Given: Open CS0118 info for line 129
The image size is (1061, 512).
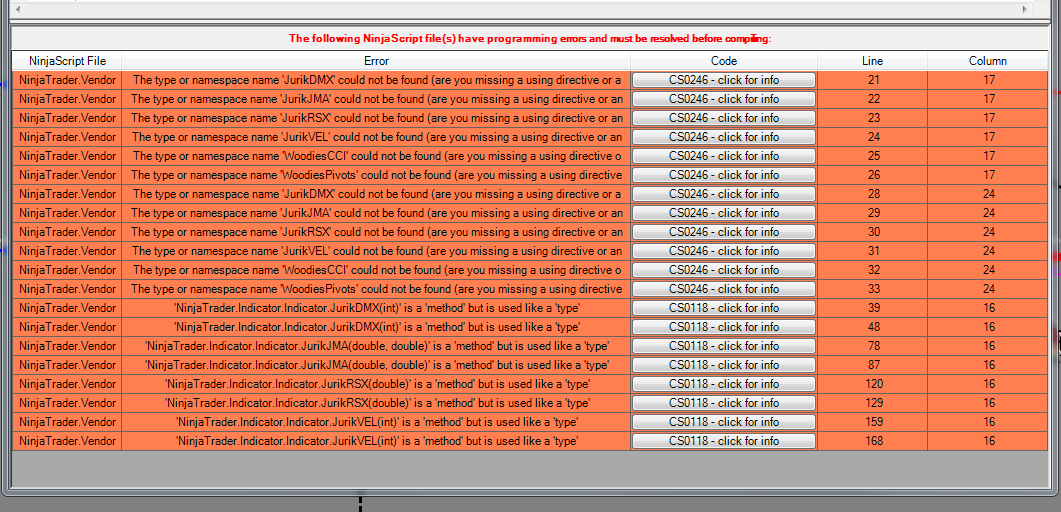Looking at the screenshot, I should (x=724, y=402).
